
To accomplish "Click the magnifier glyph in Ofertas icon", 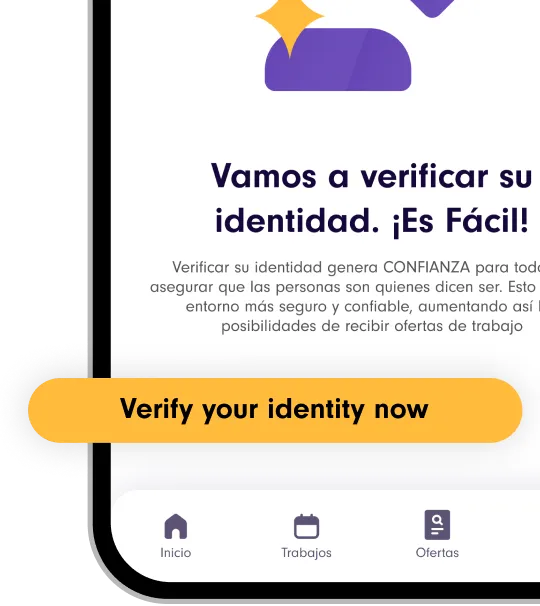I will [x=438, y=520].
